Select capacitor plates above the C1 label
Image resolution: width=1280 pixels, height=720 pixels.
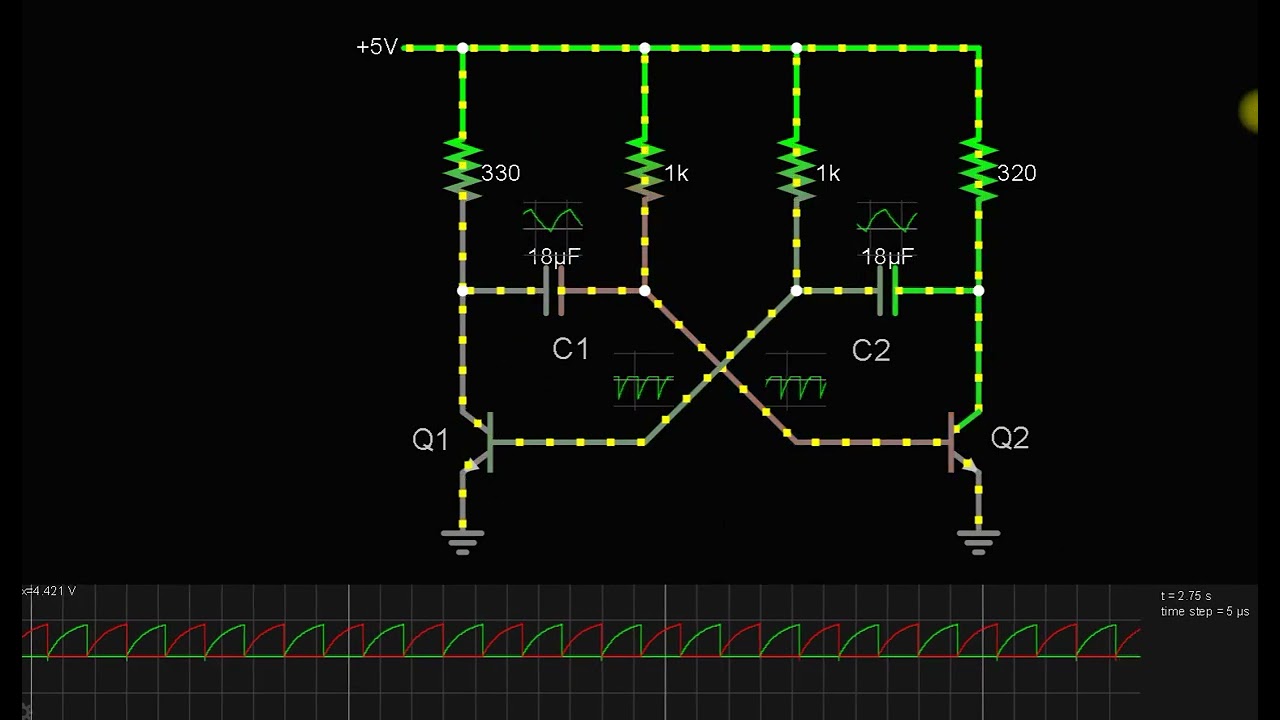[554, 291]
